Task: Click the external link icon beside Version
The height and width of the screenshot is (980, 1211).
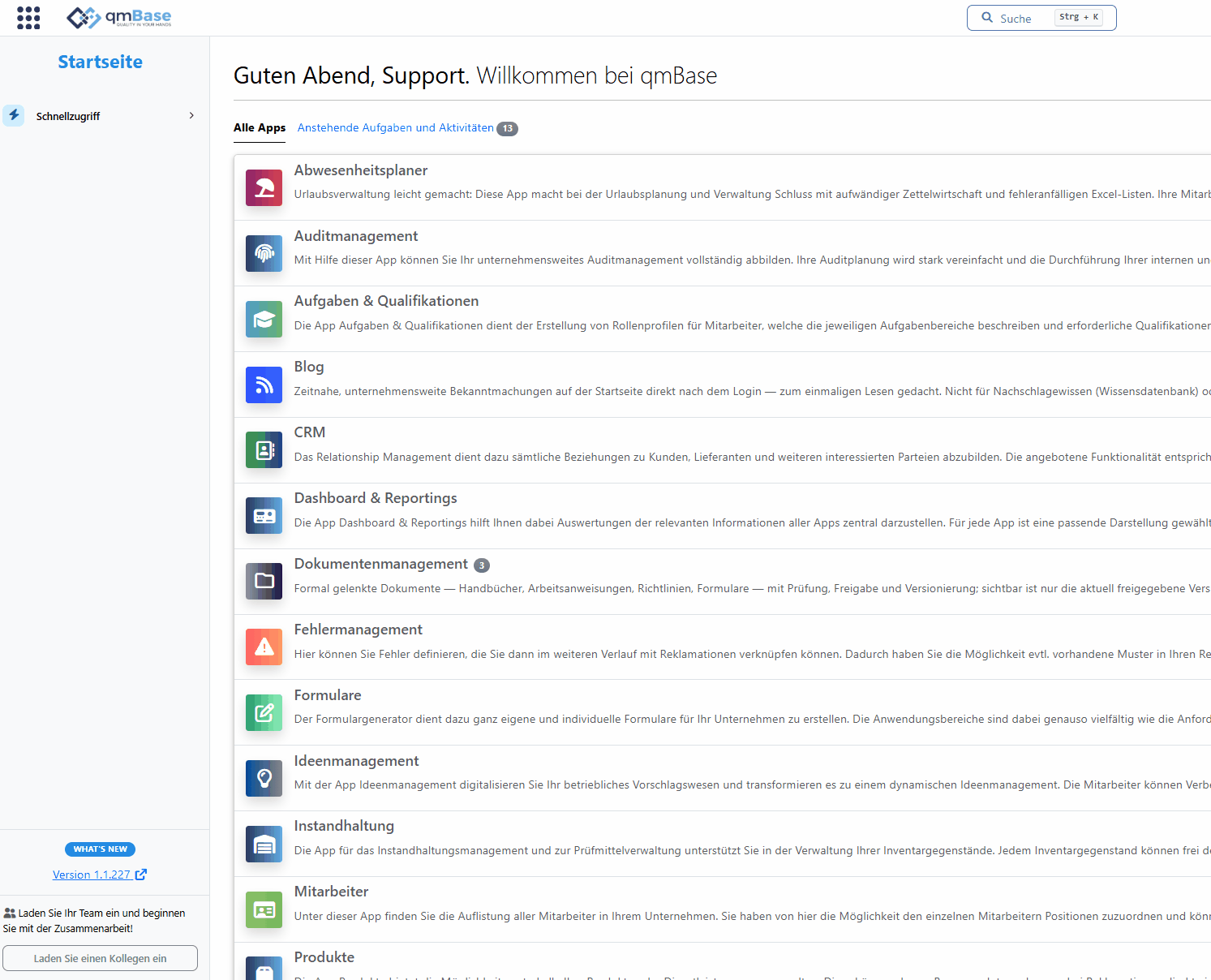Action: click(141, 874)
